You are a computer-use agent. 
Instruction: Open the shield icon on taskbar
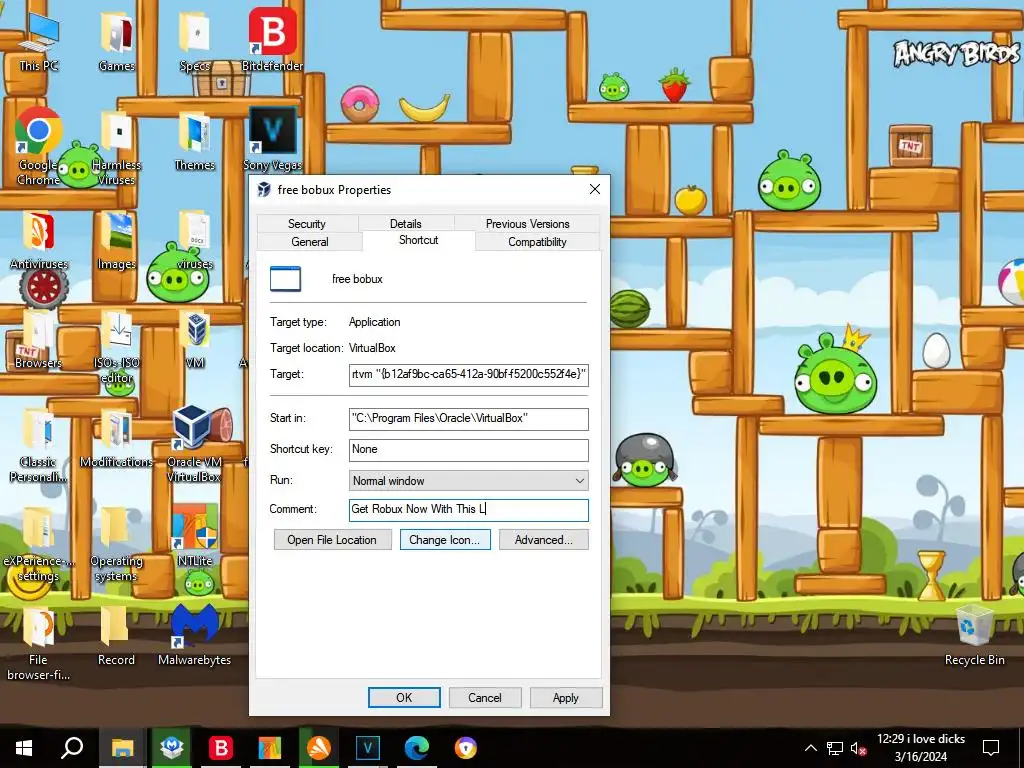tap(465, 747)
